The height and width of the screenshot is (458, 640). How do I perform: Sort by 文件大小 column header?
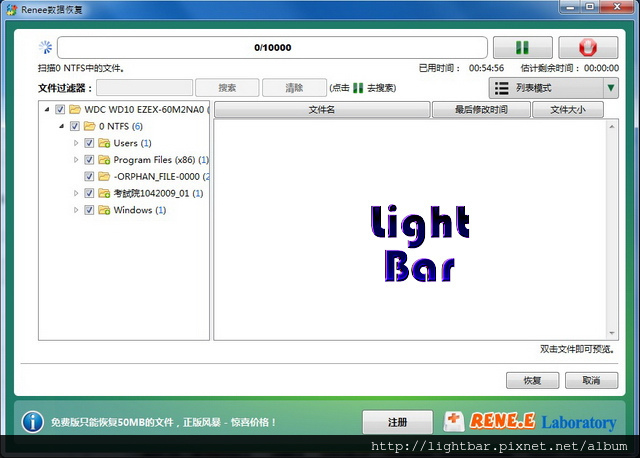pos(568,109)
